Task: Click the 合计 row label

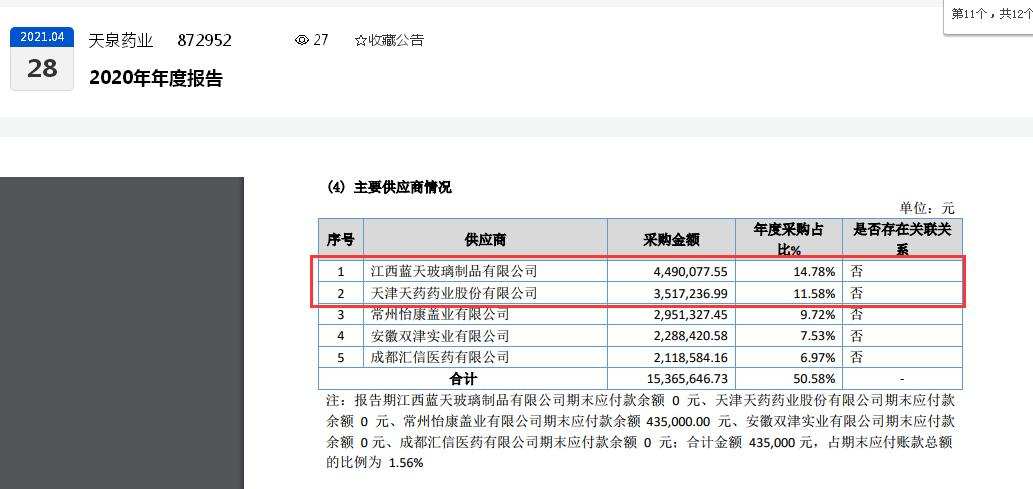Action: tap(462, 379)
